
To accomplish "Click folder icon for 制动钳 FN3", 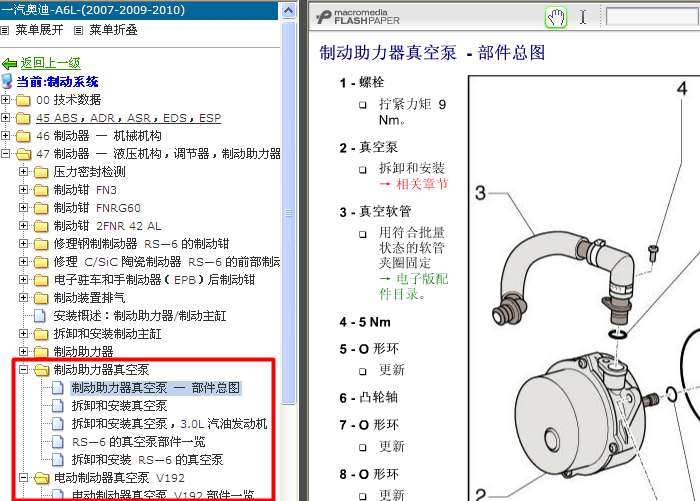I will [x=41, y=190].
